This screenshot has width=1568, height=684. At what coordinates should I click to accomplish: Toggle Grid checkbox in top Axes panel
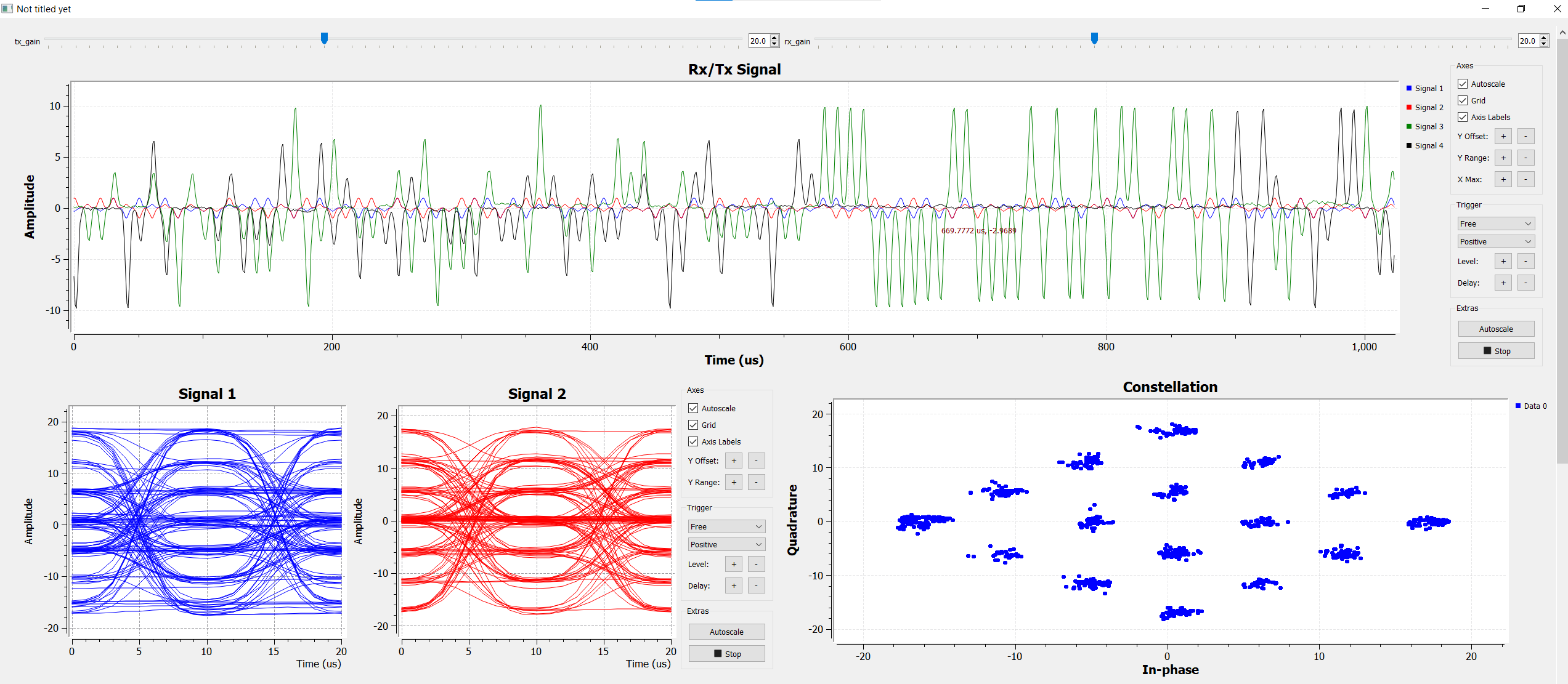[x=1463, y=100]
